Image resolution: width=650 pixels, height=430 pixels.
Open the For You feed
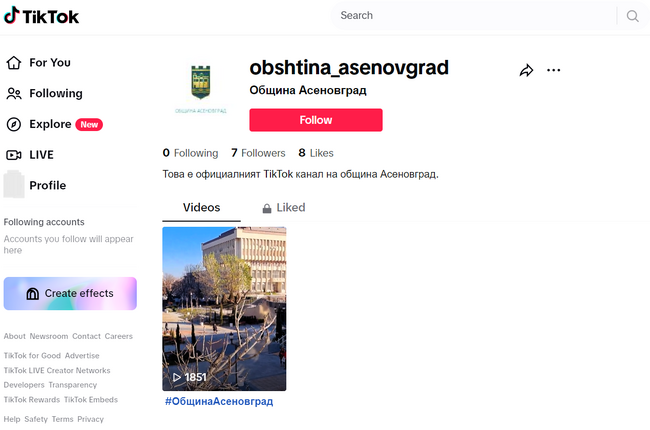[38, 63]
